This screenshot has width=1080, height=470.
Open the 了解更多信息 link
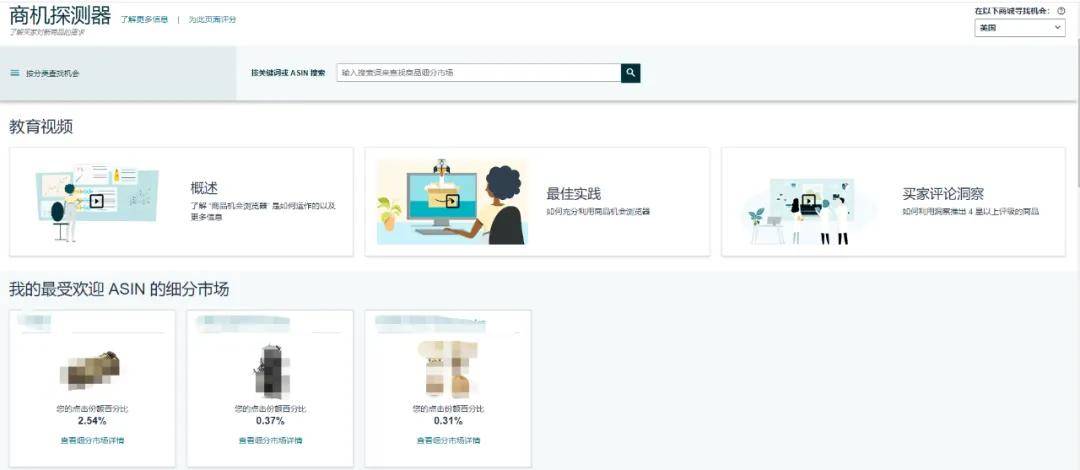click(144, 19)
